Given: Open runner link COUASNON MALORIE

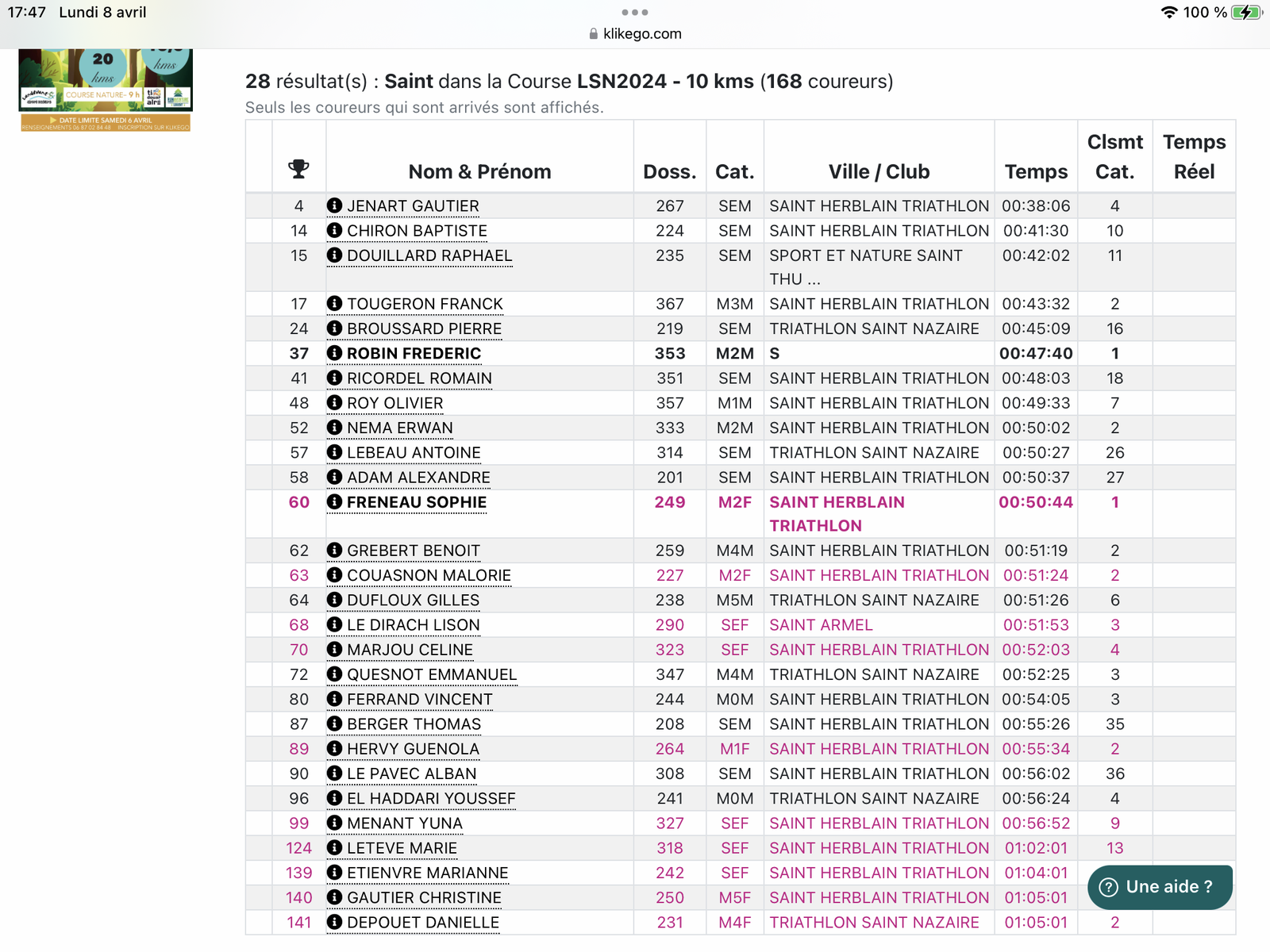Looking at the screenshot, I should [x=429, y=575].
